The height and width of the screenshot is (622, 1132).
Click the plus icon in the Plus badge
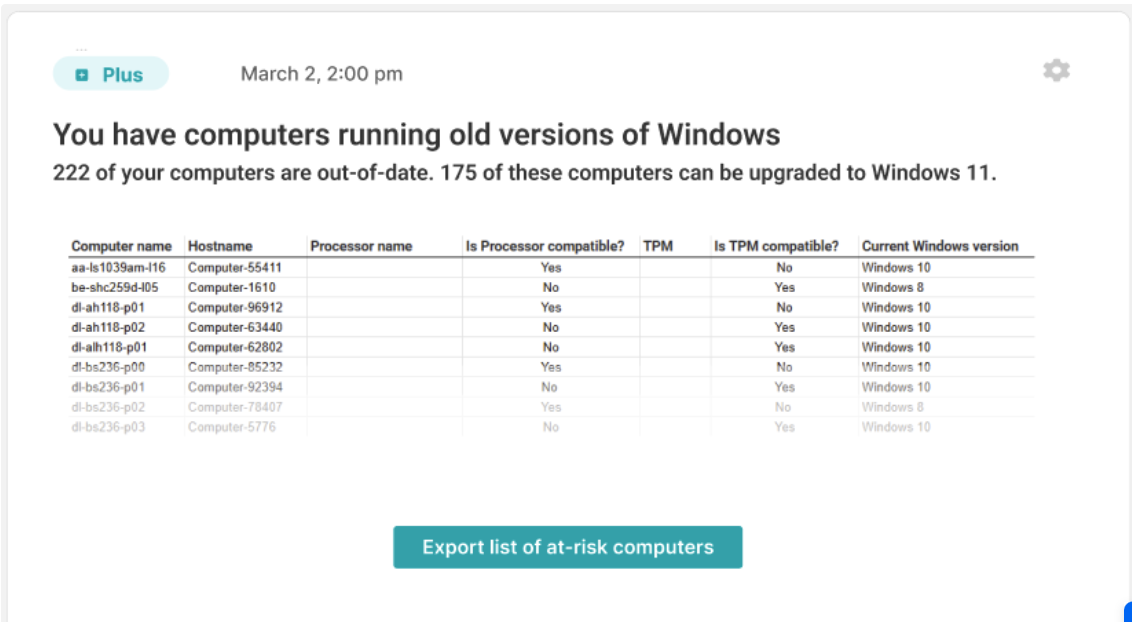pyautogui.click(x=82, y=75)
